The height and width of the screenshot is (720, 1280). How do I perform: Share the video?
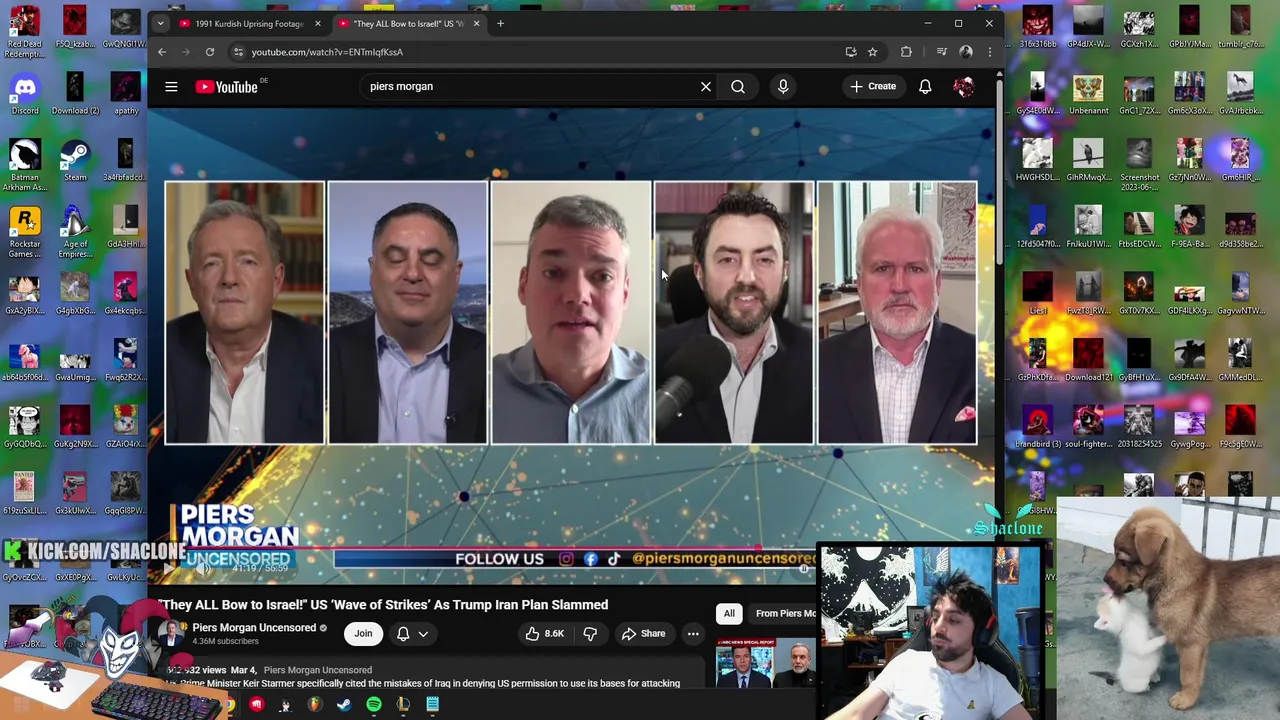tap(643, 633)
